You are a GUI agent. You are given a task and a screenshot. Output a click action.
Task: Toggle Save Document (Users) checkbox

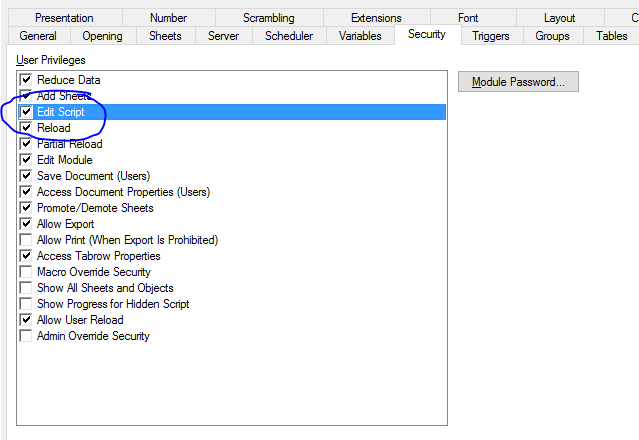[26, 176]
